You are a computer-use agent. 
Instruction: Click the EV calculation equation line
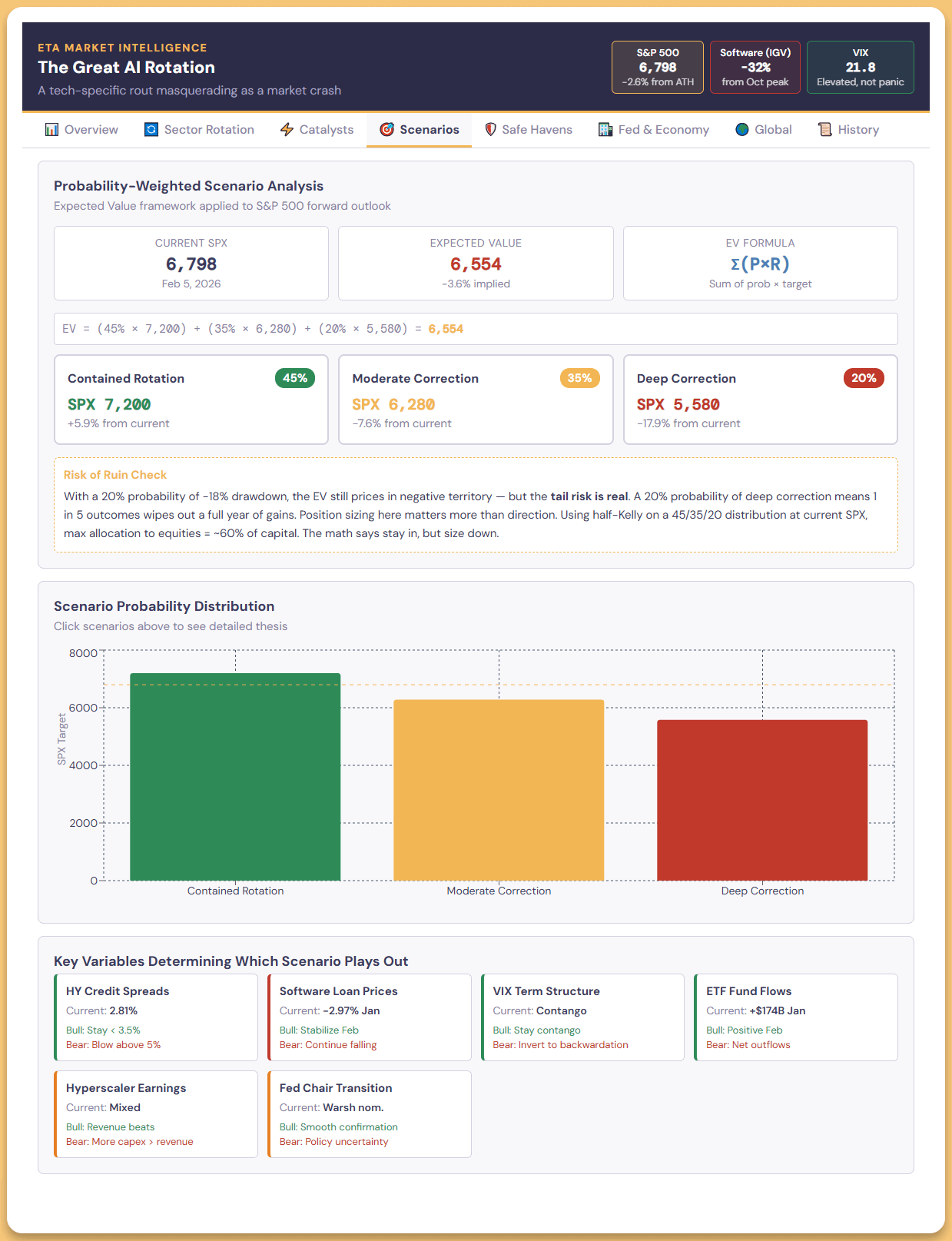pos(476,329)
